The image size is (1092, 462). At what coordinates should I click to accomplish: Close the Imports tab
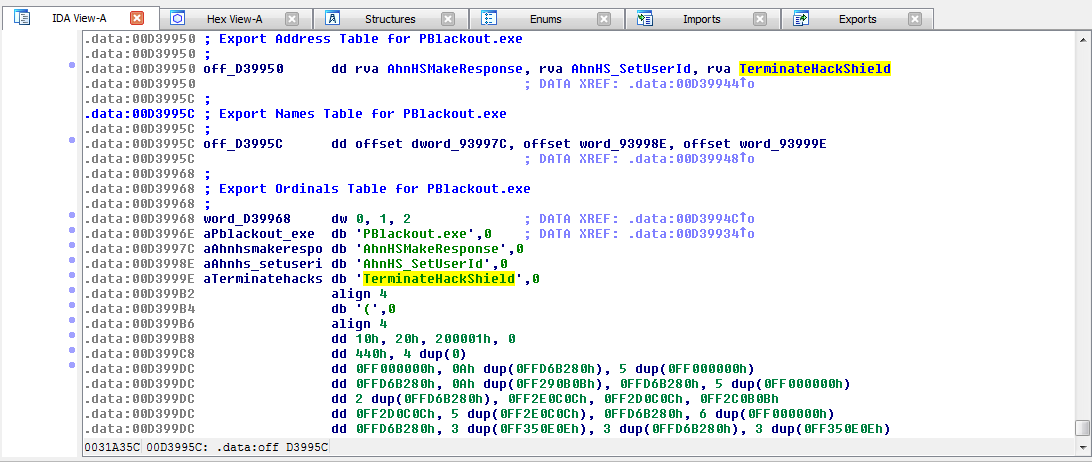point(760,19)
